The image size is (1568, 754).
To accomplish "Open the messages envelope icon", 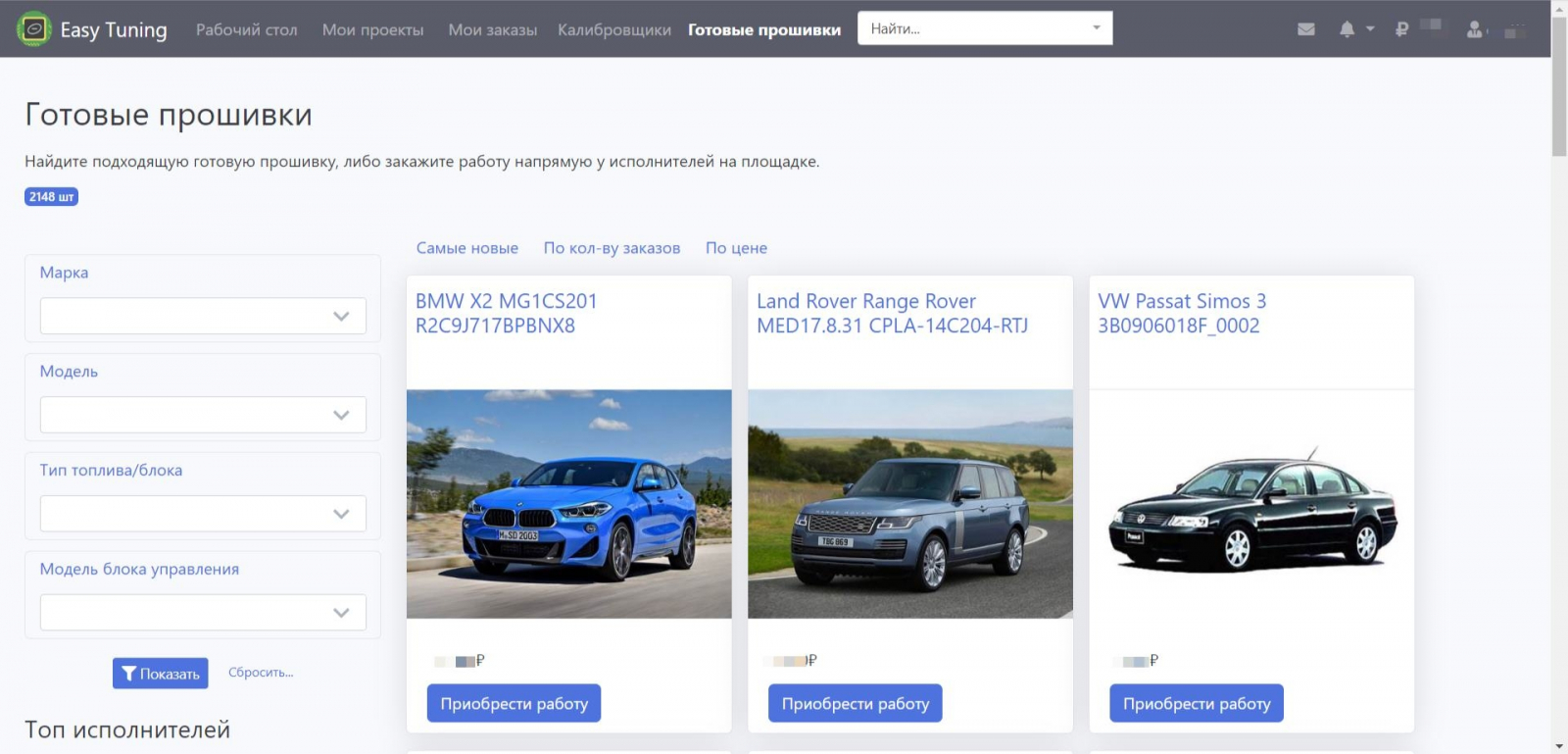I will click(x=1306, y=29).
